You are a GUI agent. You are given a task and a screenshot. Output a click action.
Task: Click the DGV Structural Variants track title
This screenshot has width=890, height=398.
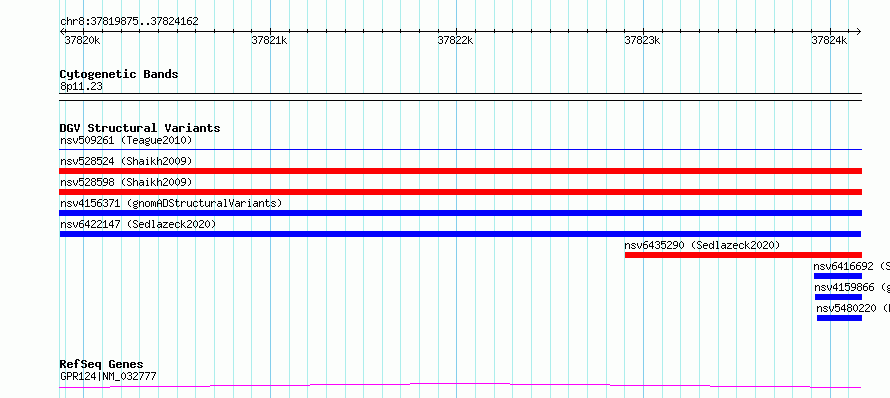click(140, 128)
